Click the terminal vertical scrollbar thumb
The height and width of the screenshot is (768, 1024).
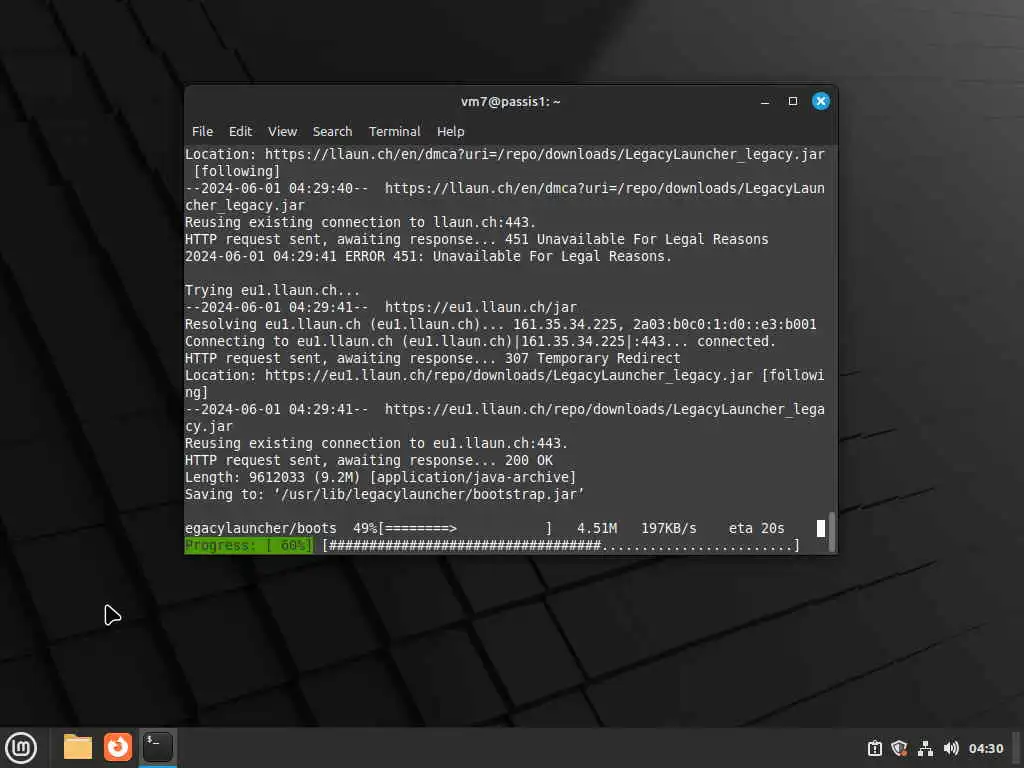tap(832, 532)
